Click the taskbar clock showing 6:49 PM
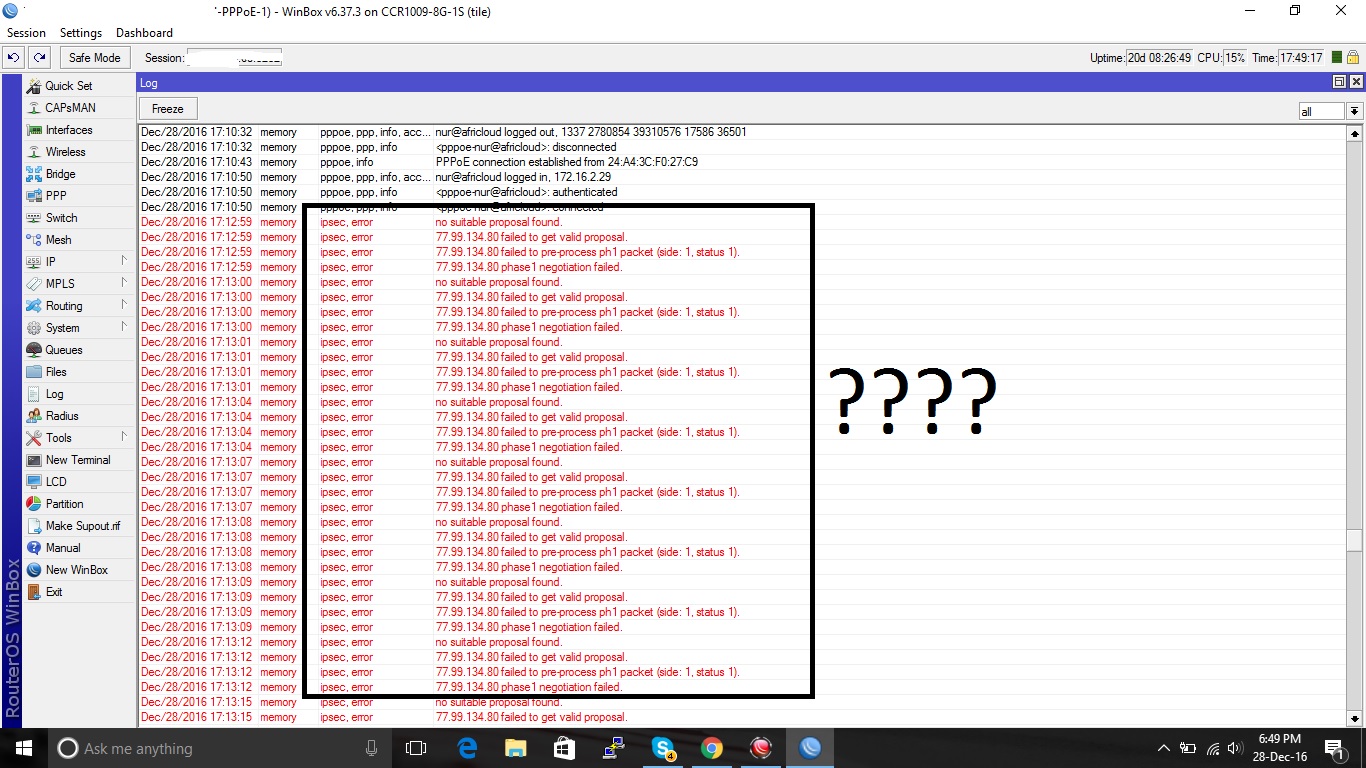The width and height of the screenshot is (1366, 768). (x=1279, y=747)
